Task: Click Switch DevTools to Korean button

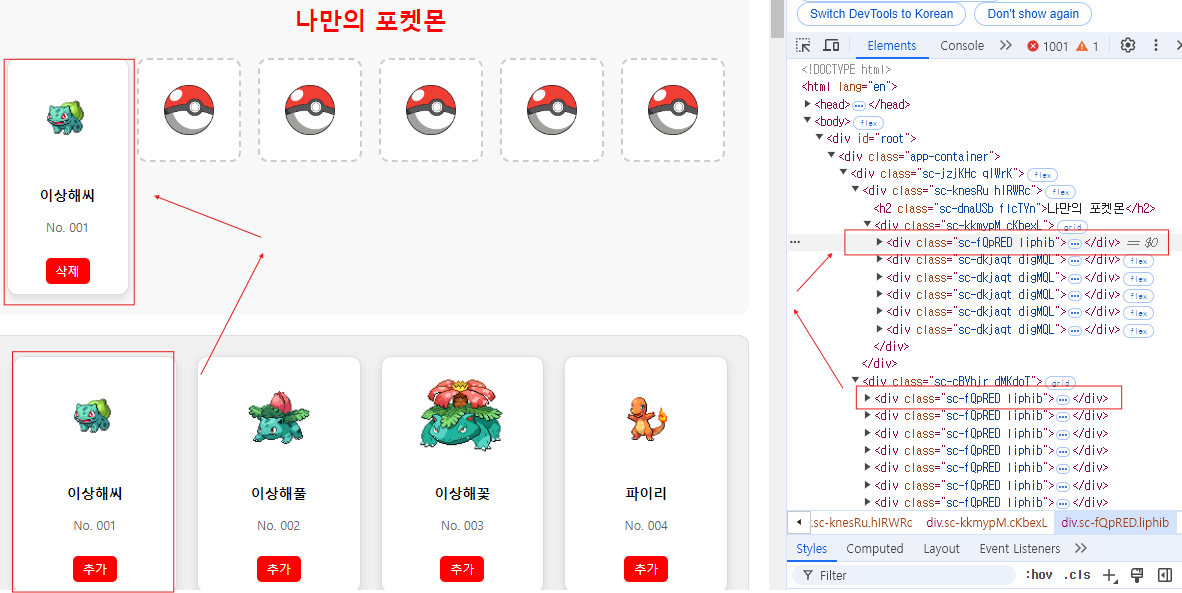Action: point(881,14)
